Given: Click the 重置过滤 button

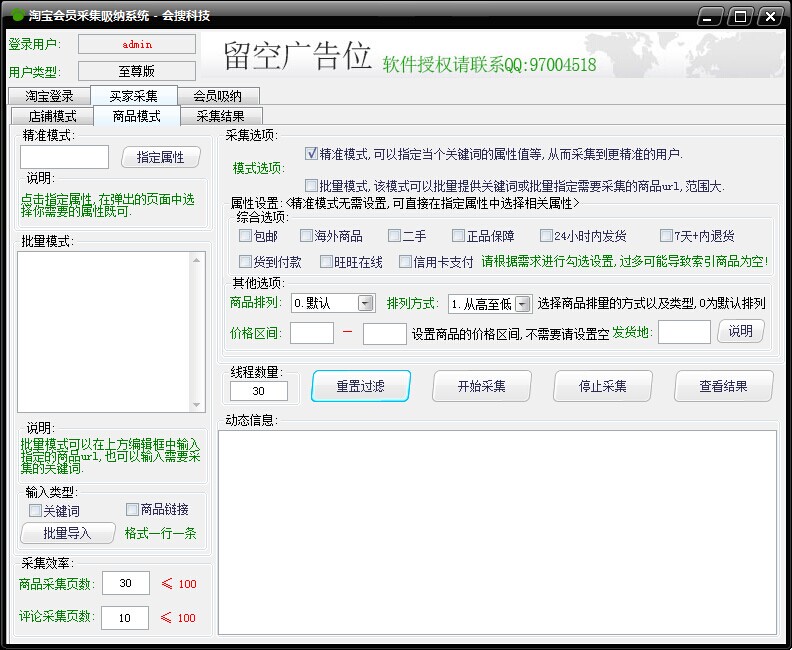Looking at the screenshot, I should point(361,386).
